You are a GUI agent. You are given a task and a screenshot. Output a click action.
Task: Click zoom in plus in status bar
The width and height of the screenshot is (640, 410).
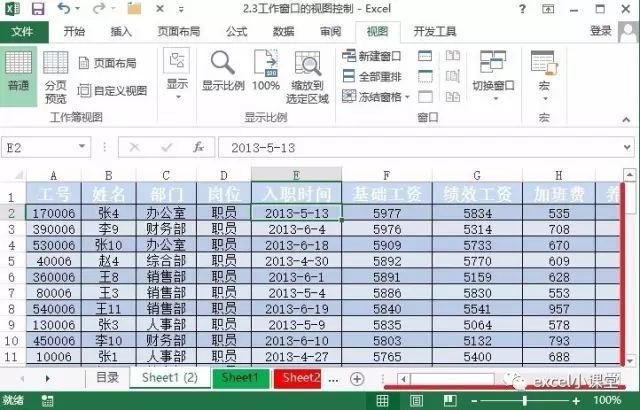(x=576, y=401)
